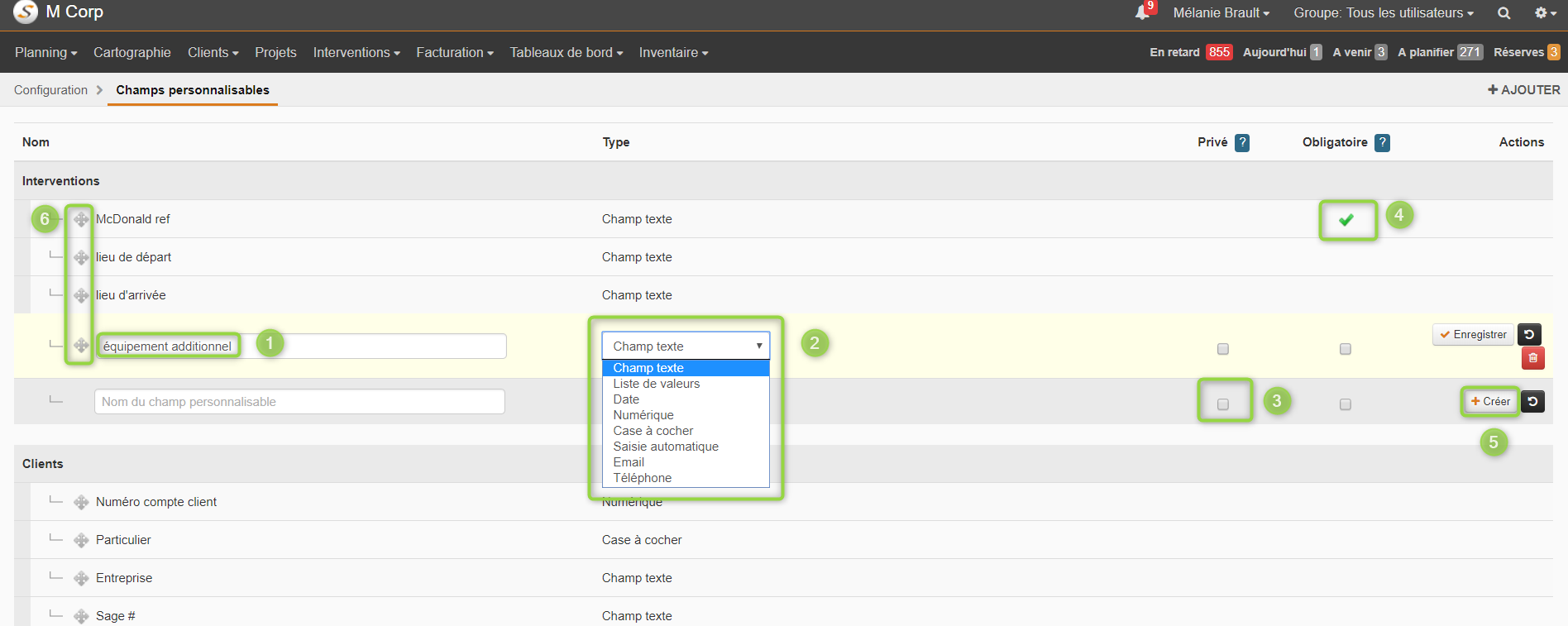The image size is (1568, 626).
Task: Open the Champ texte type dropdown
Action: pos(686,346)
